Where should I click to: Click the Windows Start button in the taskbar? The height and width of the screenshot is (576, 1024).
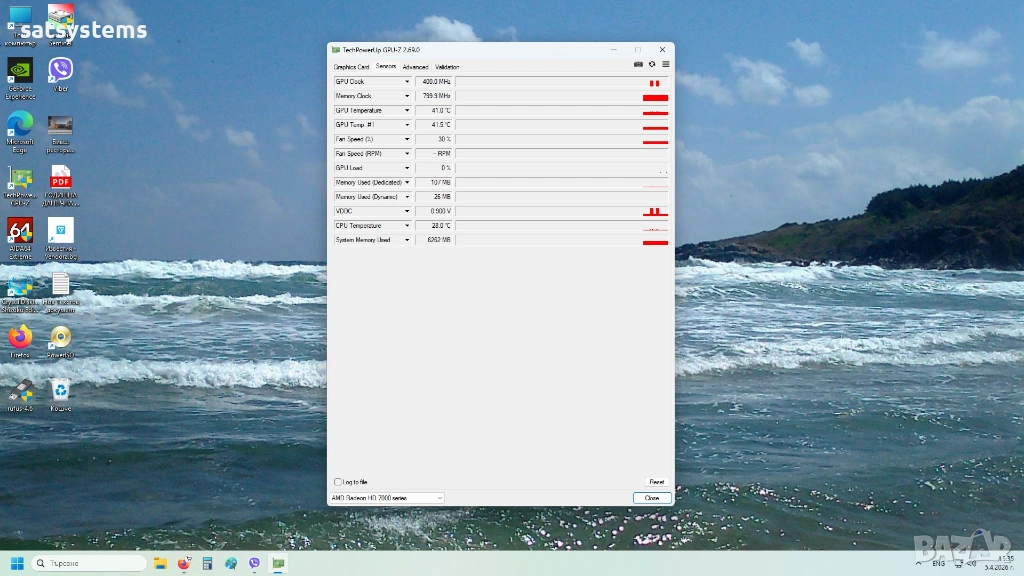point(17,563)
